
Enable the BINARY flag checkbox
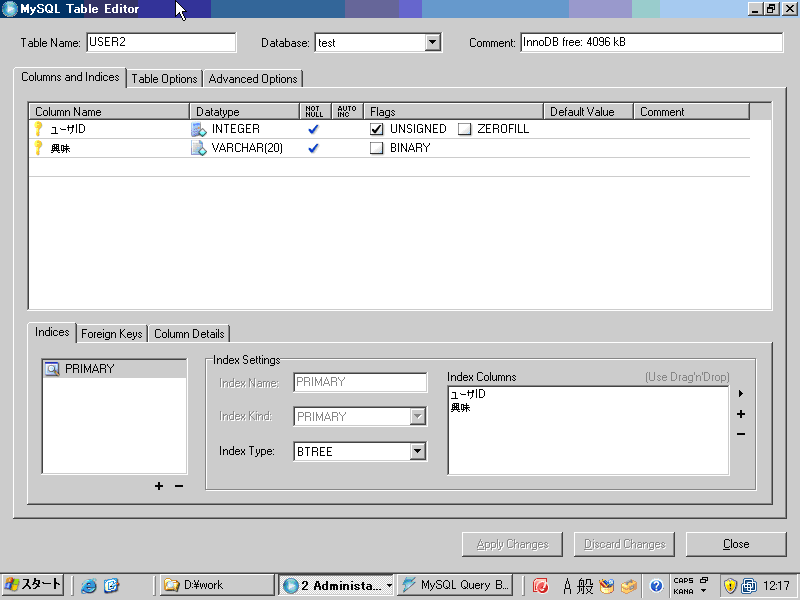pos(377,148)
